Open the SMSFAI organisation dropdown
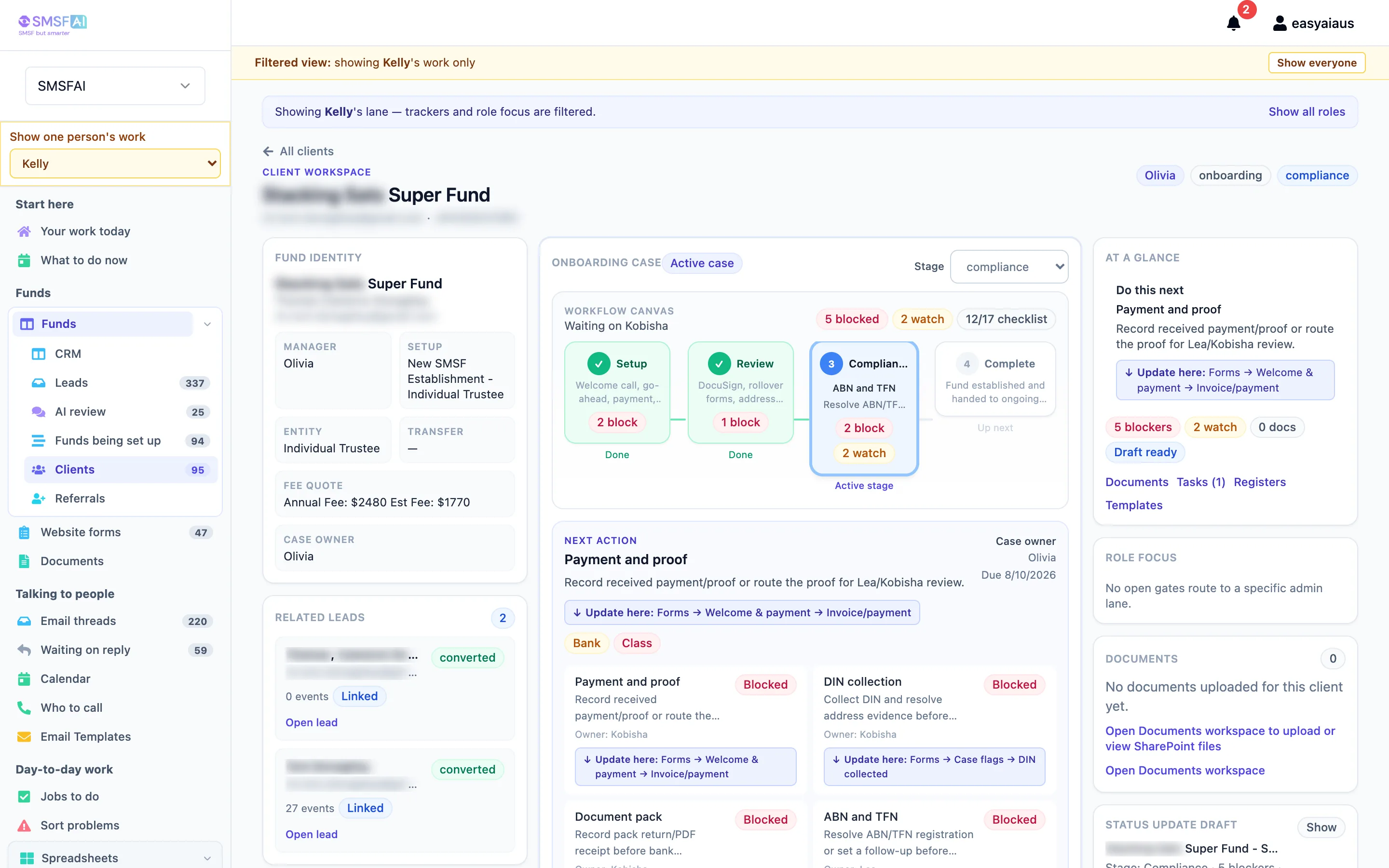Image resolution: width=1389 pixels, height=868 pixels. coord(115,86)
